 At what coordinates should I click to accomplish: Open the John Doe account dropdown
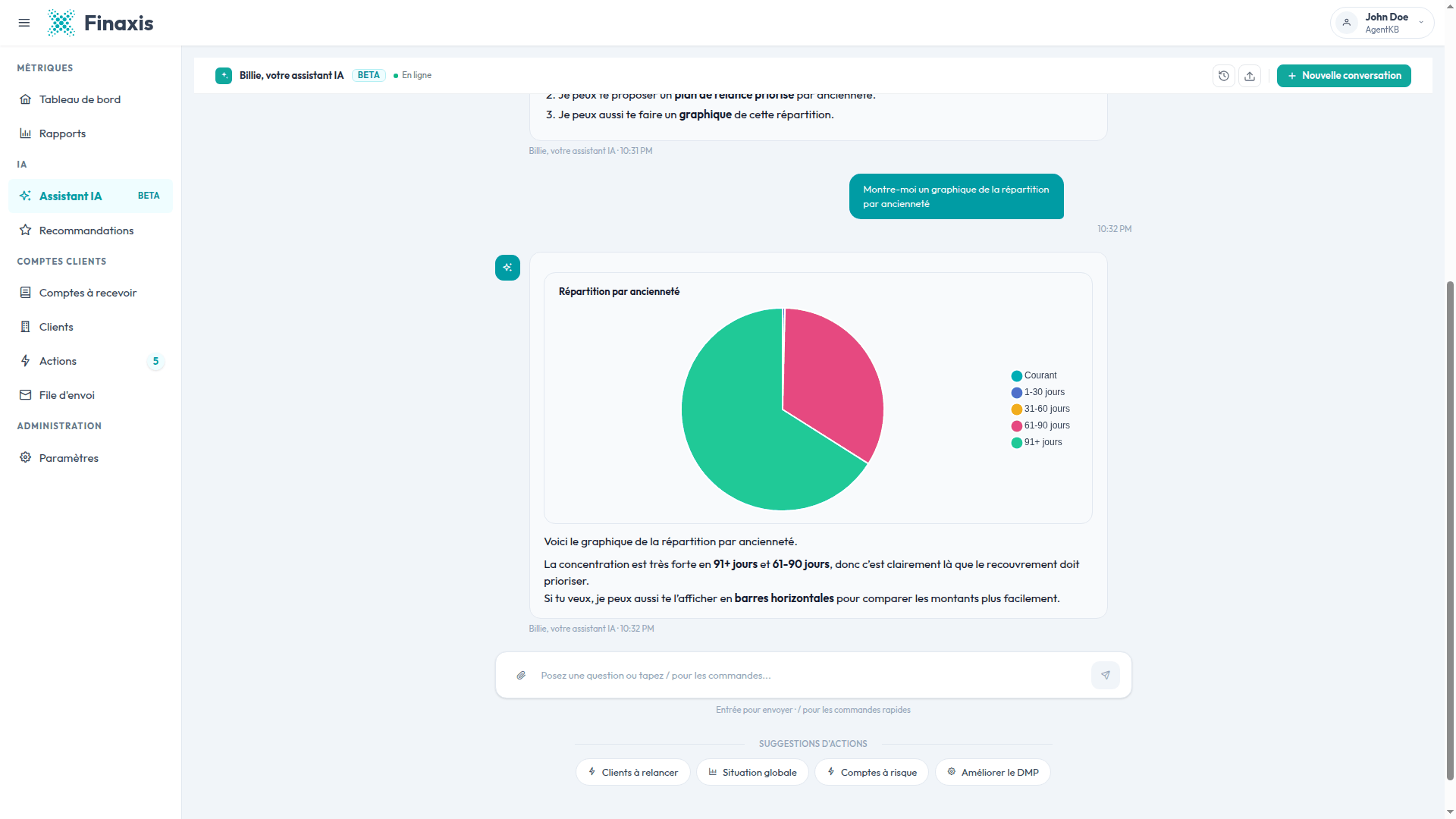[x=1382, y=23]
